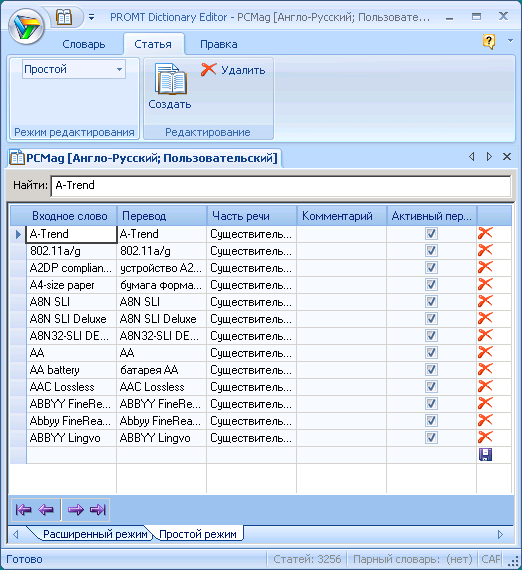Delete the ABBYY Lingvo entry with red X

click(x=485, y=437)
